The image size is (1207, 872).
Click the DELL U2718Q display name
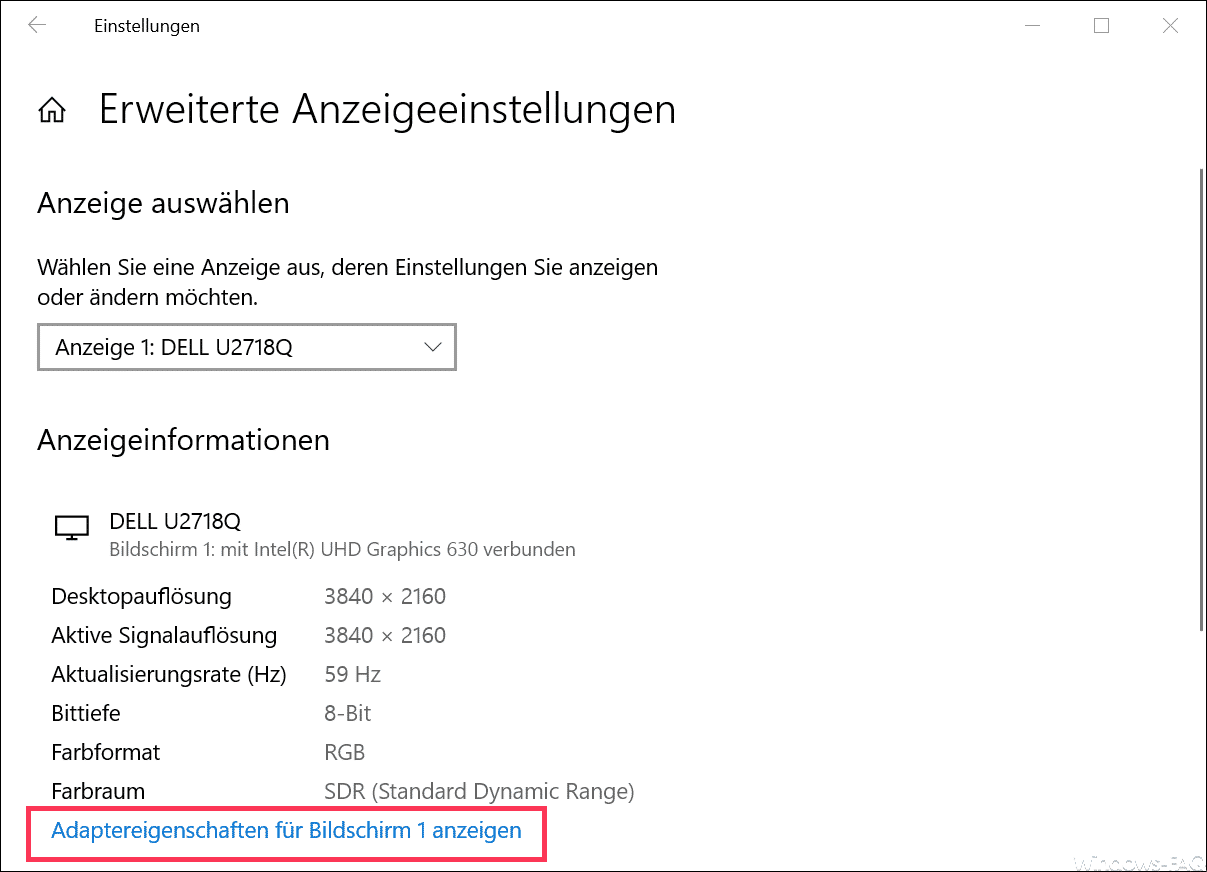pyautogui.click(x=175, y=521)
